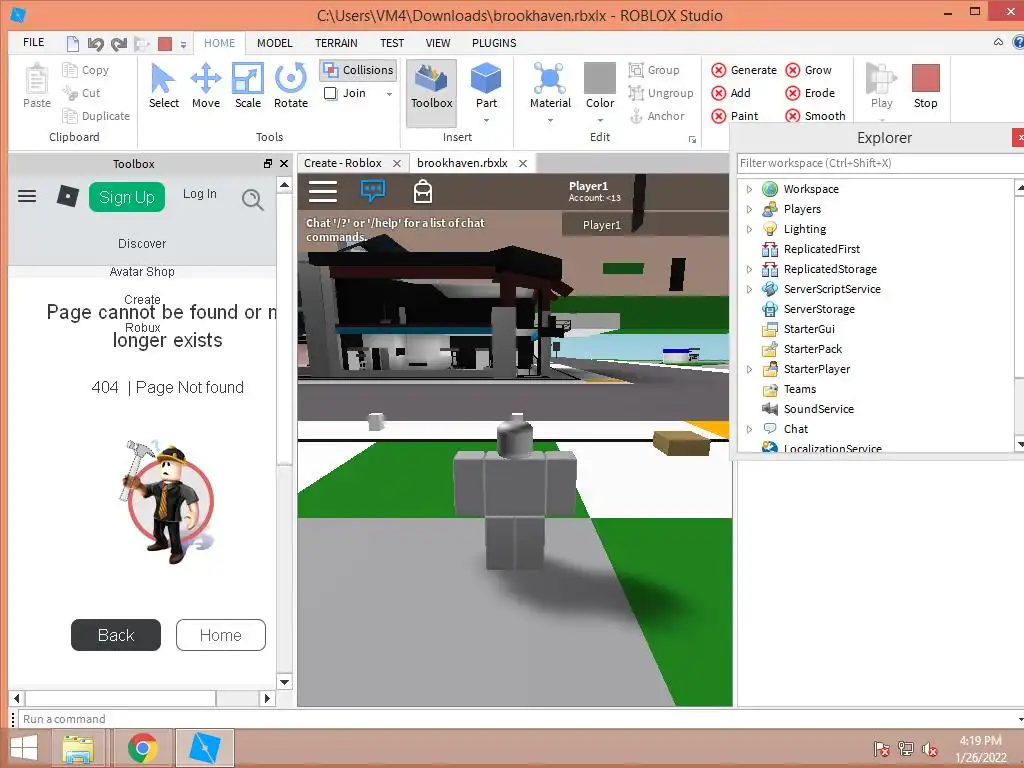Click the Add terrain tool

click(731, 93)
